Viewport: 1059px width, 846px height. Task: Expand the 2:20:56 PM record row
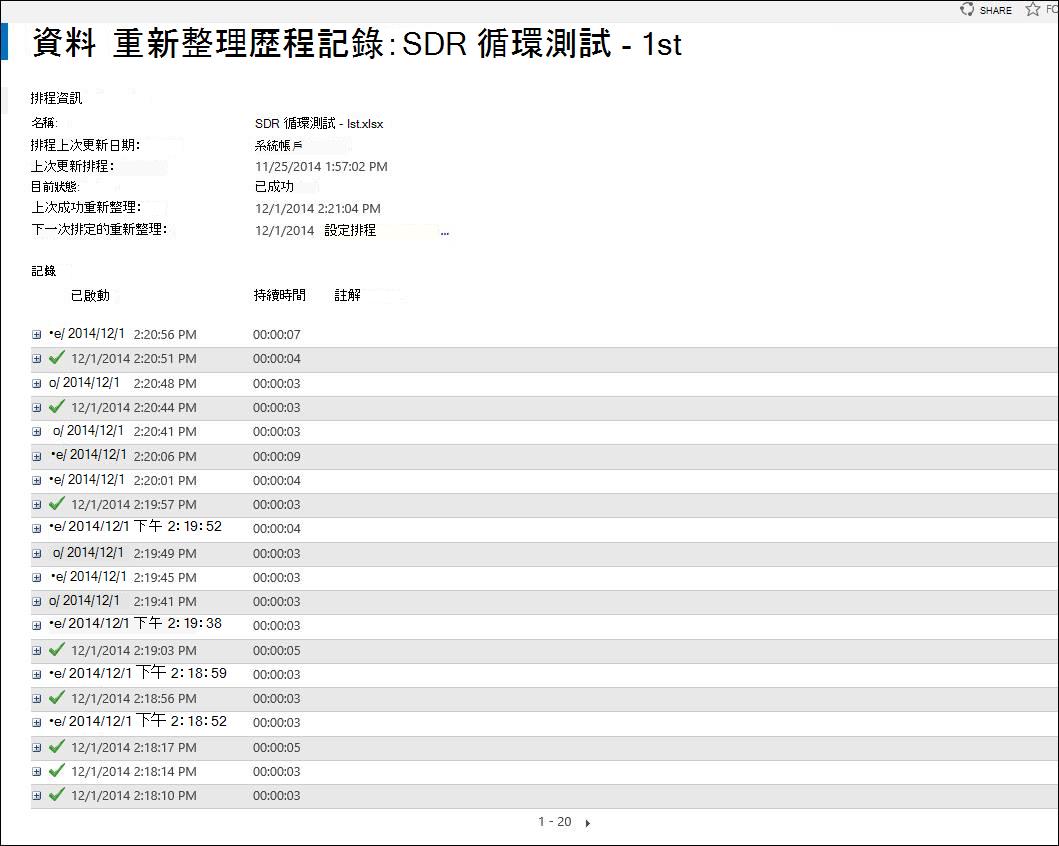tap(36, 335)
